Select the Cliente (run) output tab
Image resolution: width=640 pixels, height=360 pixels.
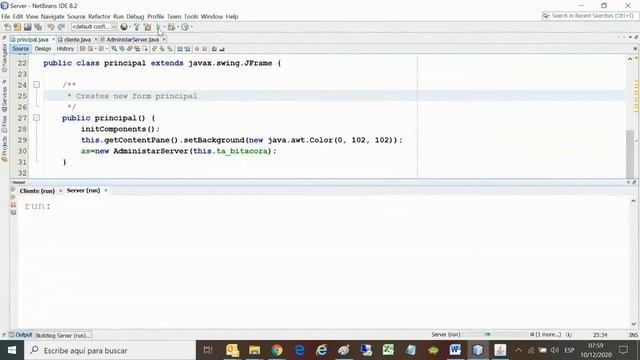(x=37, y=191)
